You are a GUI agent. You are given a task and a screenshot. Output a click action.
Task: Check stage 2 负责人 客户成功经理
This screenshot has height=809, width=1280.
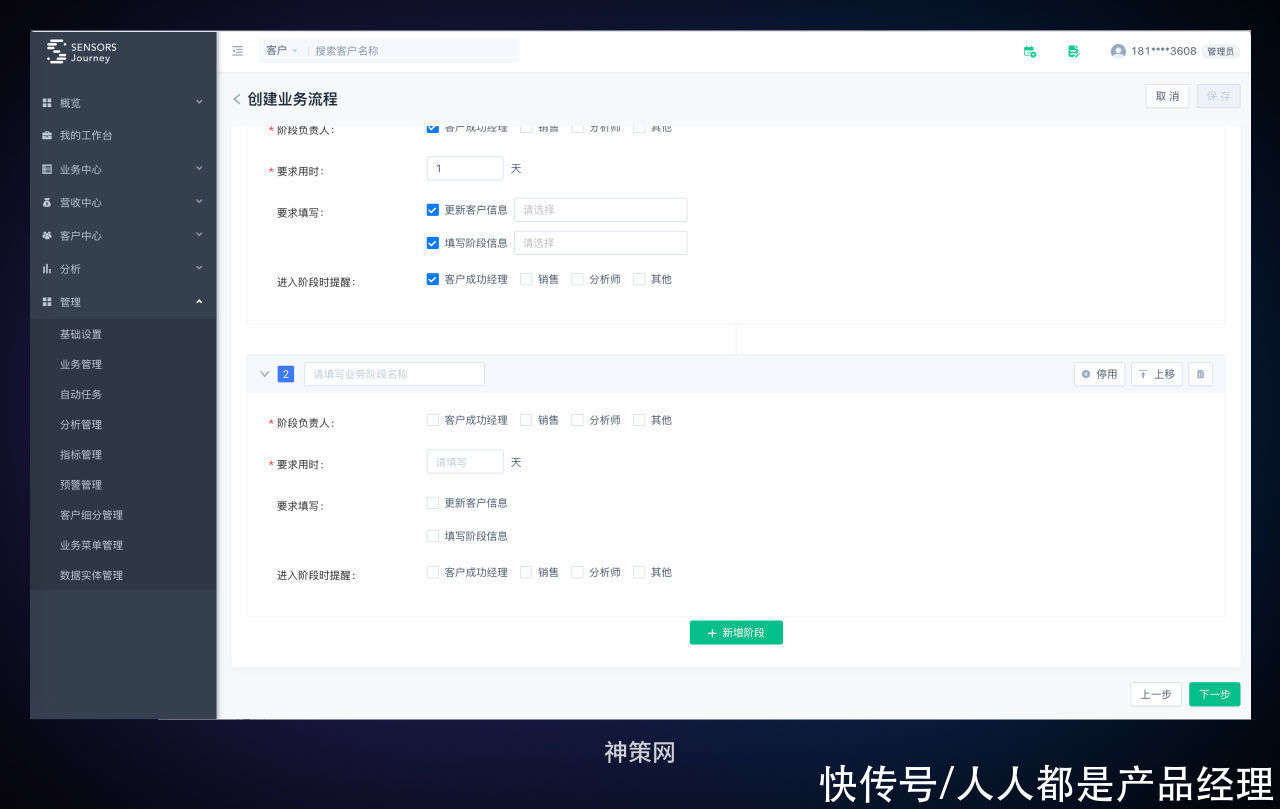point(433,420)
